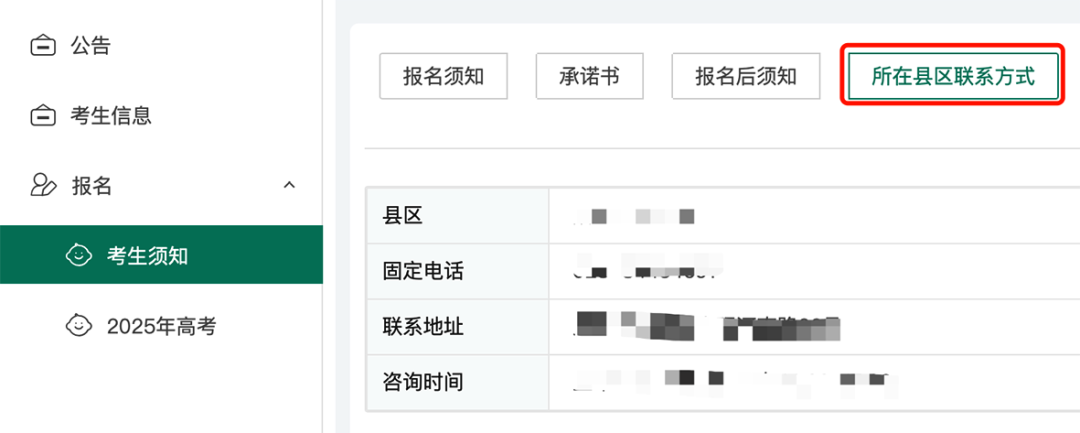This screenshot has width=1080, height=433.
Task: Click the smiley icon beside 考生须知
Action: pyautogui.click(x=78, y=256)
